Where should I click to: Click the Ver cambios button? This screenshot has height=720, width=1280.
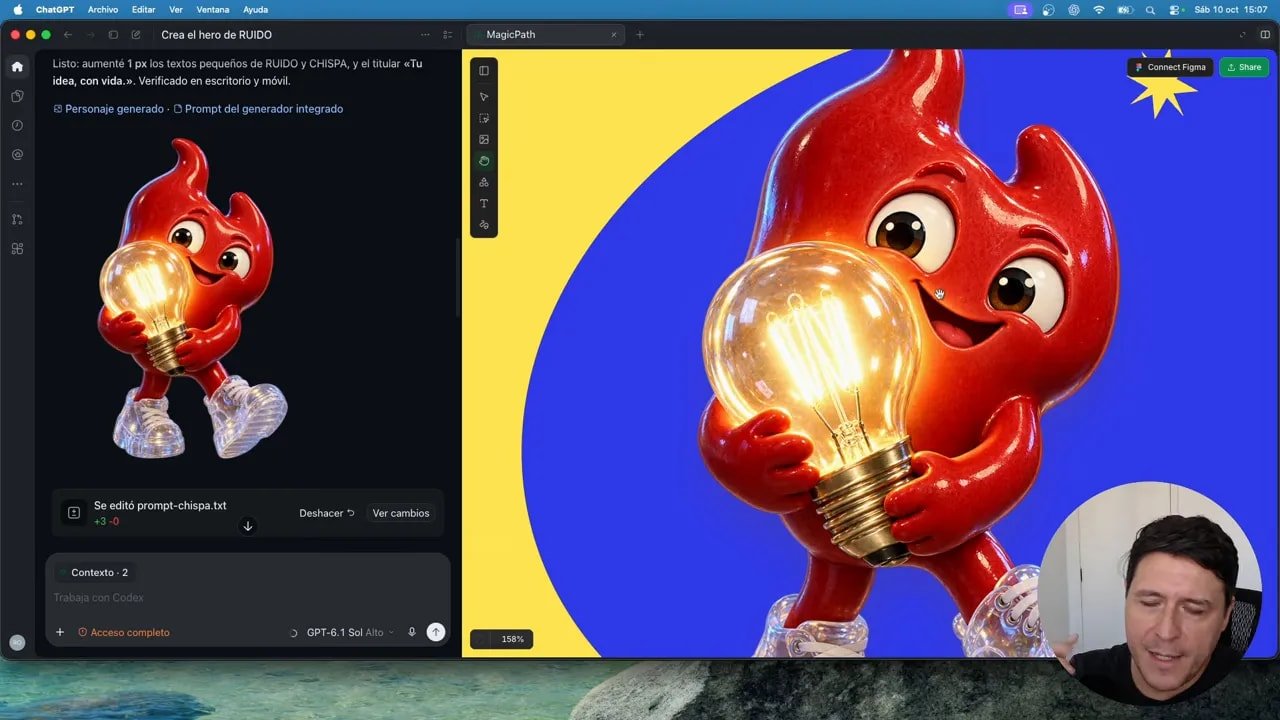(x=401, y=513)
